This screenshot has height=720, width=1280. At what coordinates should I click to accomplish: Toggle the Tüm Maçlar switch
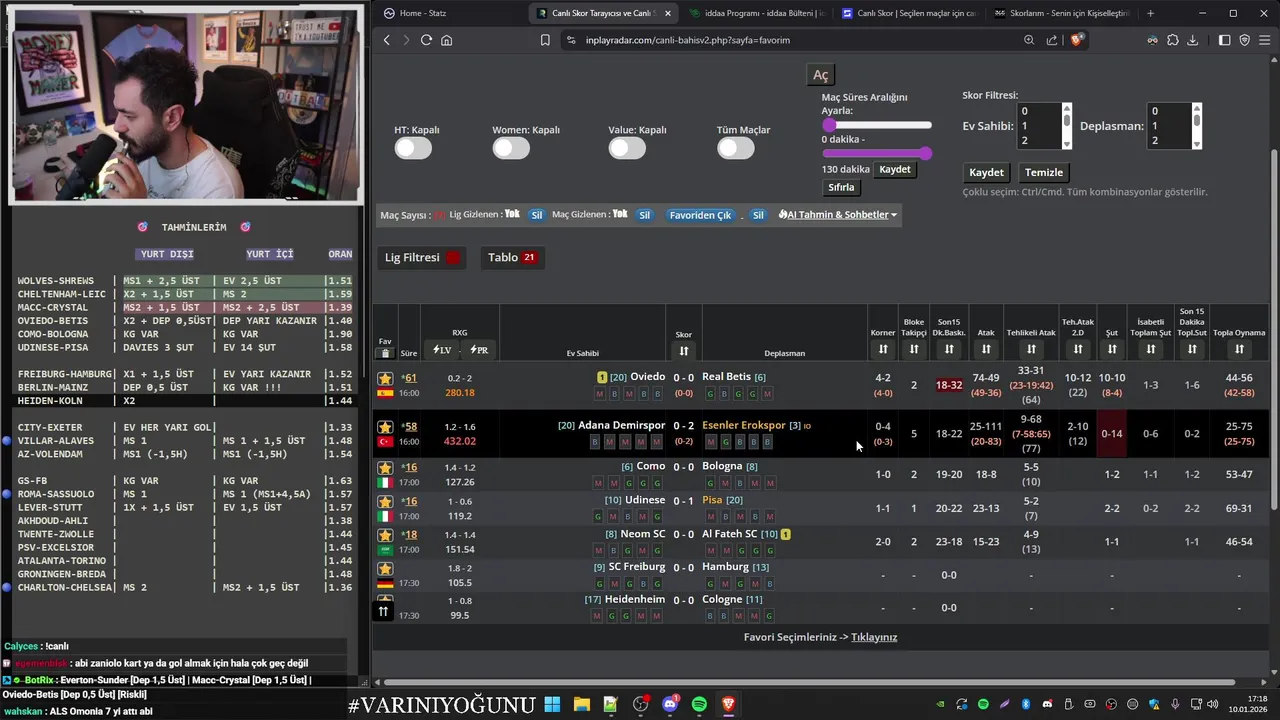pyautogui.click(x=735, y=148)
